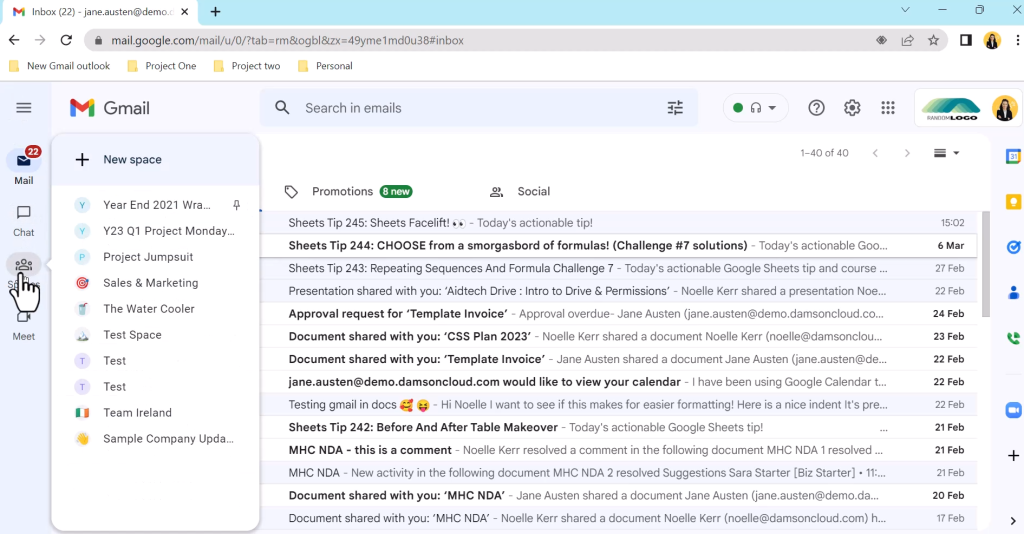Create a New space
This screenshot has width=1024, height=534.
pyautogui.click(x=155, y=159)
